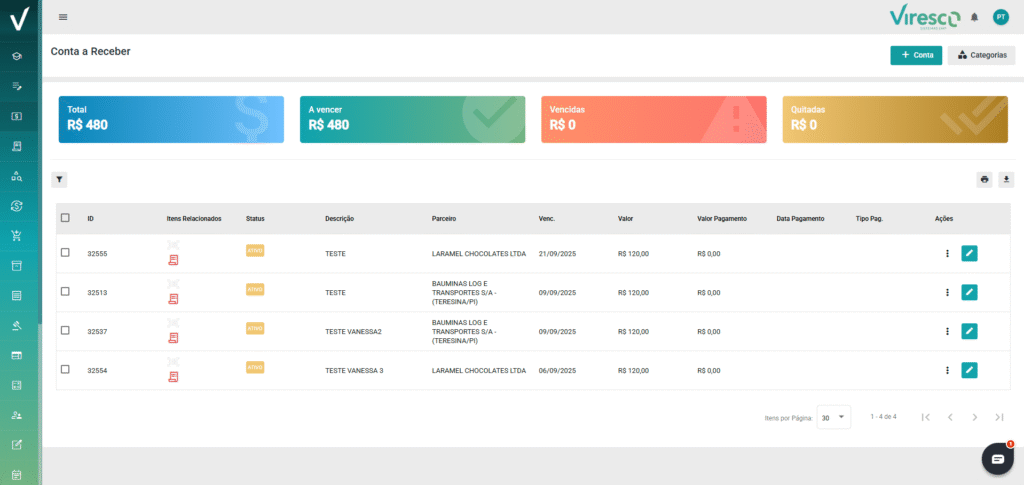Viewport: 1024px width, 485px height.
Task: Open the three-dot actions menu for 32513
Action: pyautogui.click(x=947, y=292)
